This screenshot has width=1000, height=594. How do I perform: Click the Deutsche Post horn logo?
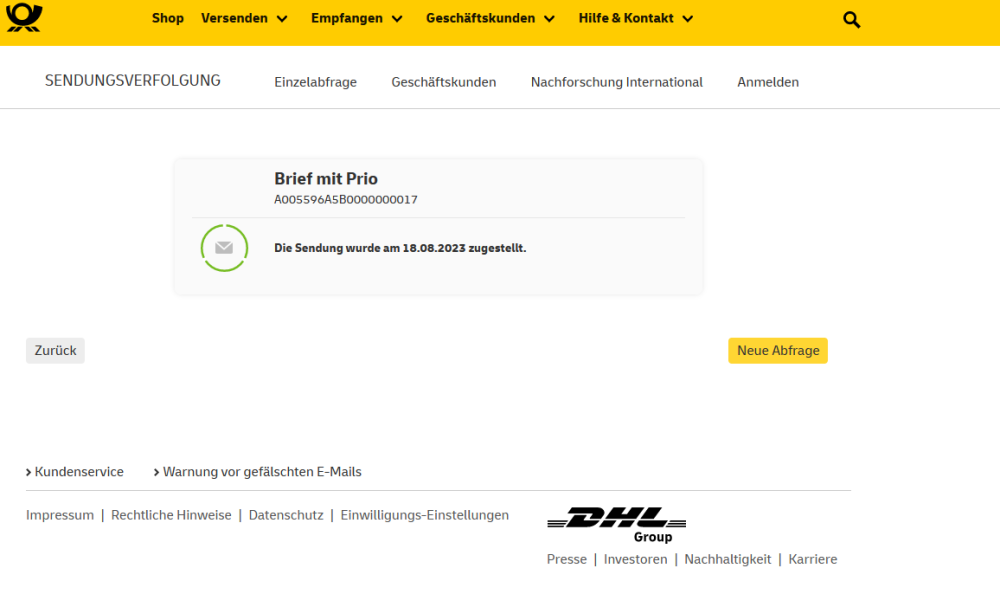point(24,17)
